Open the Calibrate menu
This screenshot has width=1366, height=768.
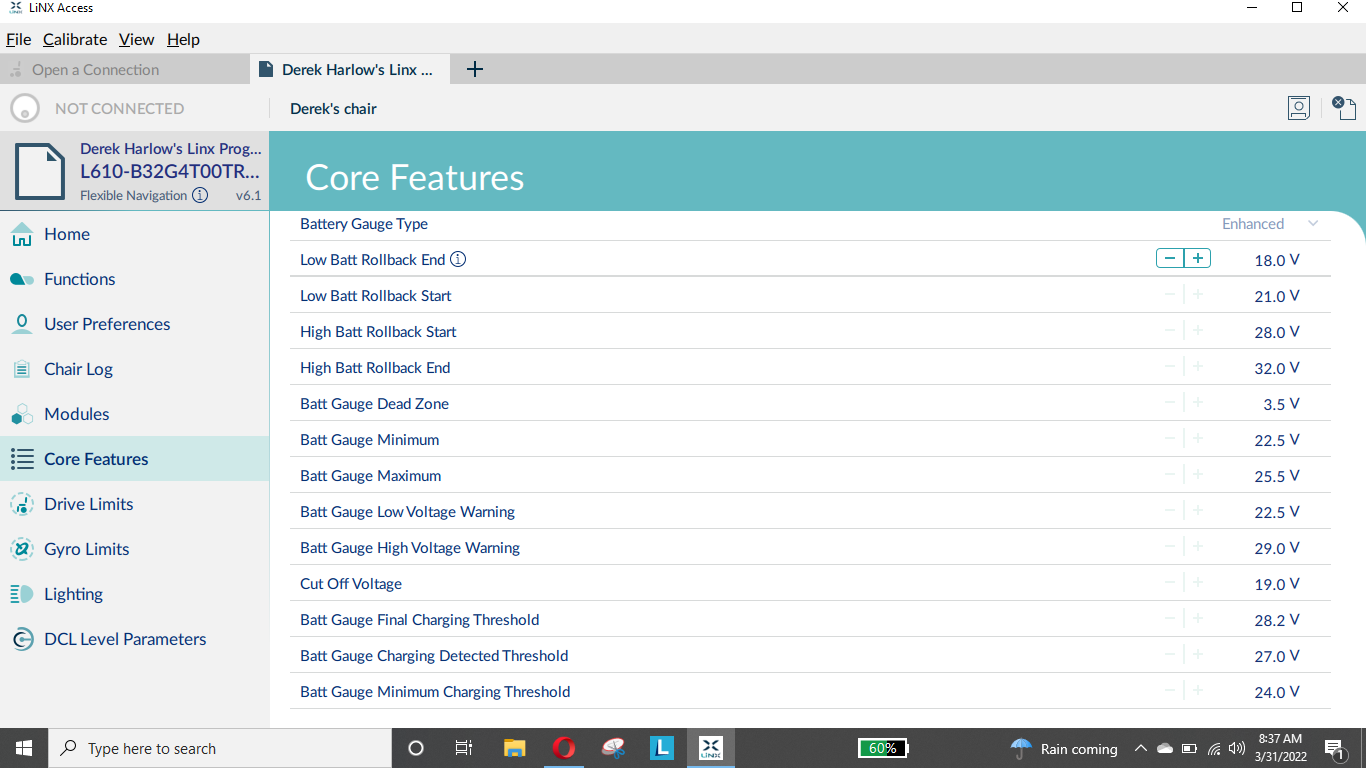[75, 40]
